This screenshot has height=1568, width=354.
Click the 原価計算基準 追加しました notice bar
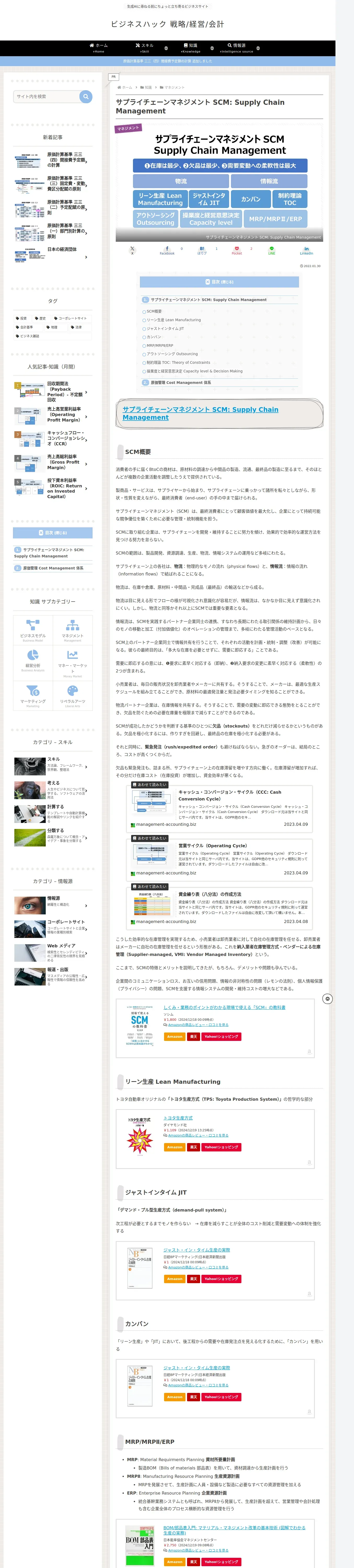[x=168, y=61]
